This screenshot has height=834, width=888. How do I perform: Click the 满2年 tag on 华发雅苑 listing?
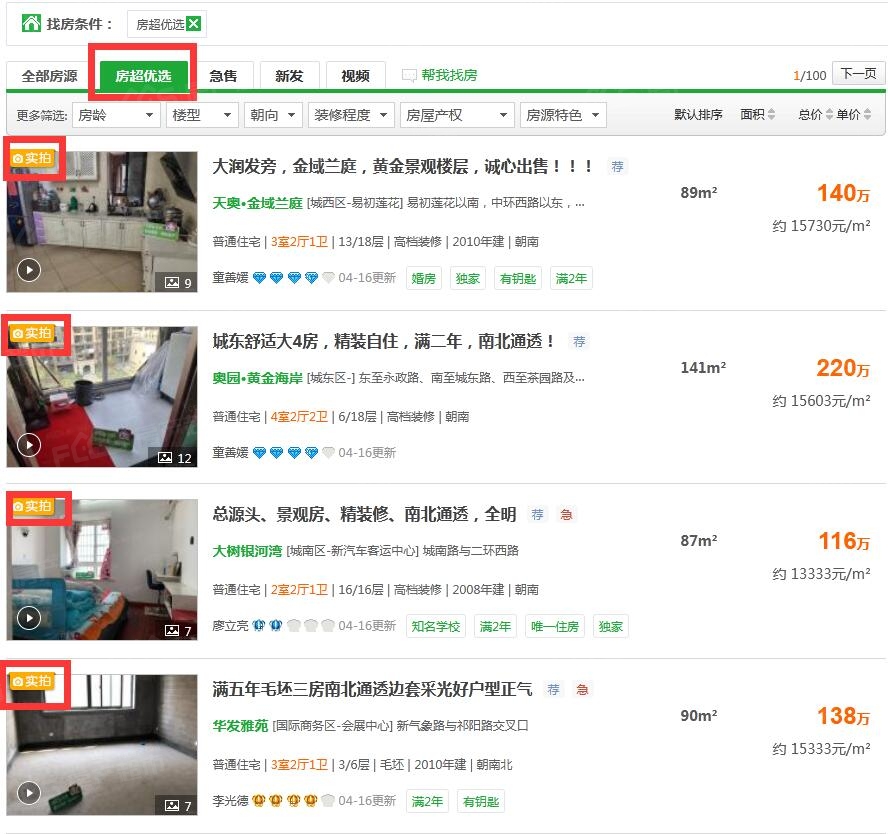(x=427, y=801)
